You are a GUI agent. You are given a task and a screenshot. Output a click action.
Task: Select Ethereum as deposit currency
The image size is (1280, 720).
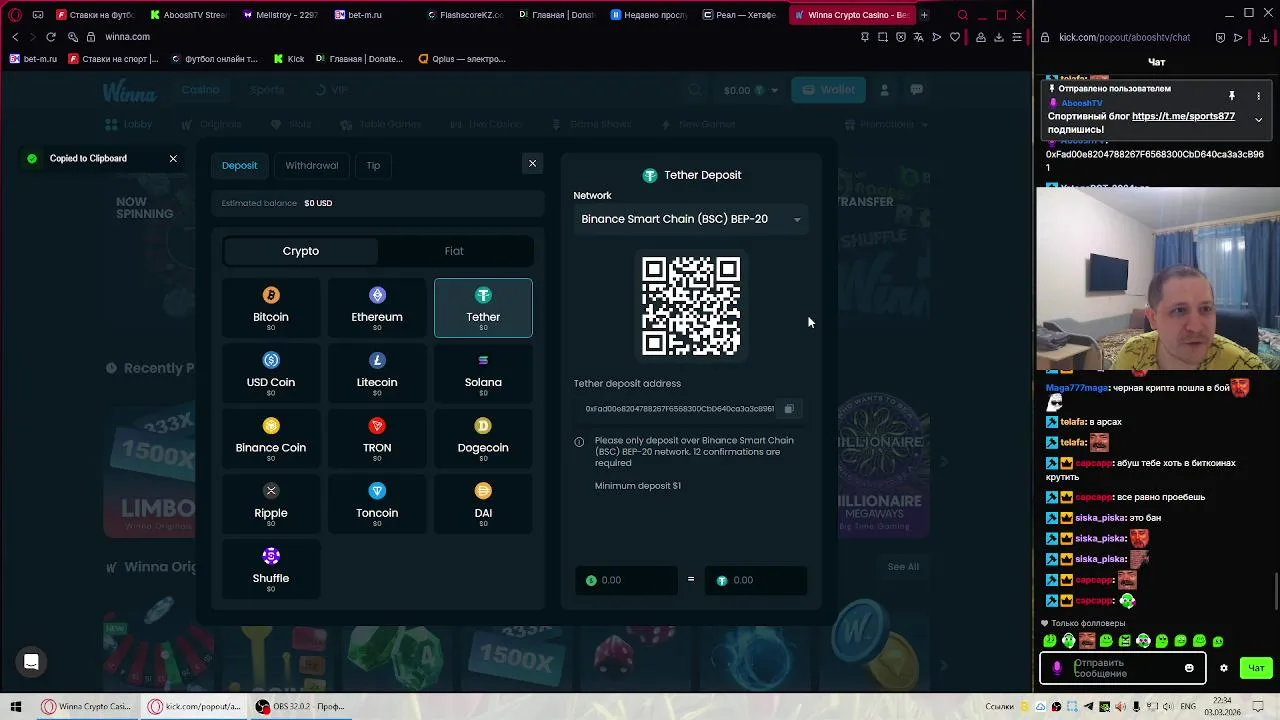[377, 308]
